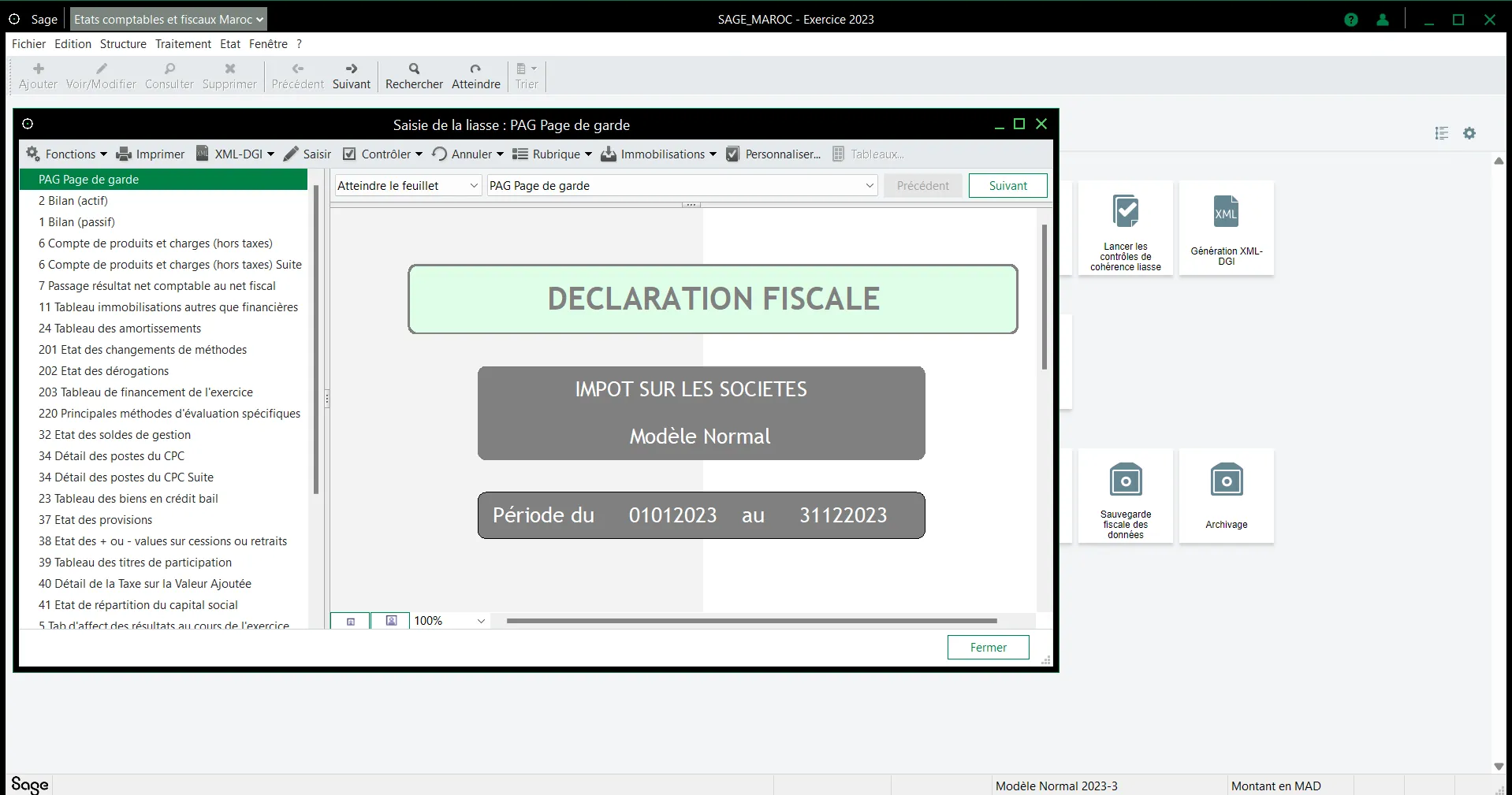Open the ? help menu

click(x=300, y=44)
